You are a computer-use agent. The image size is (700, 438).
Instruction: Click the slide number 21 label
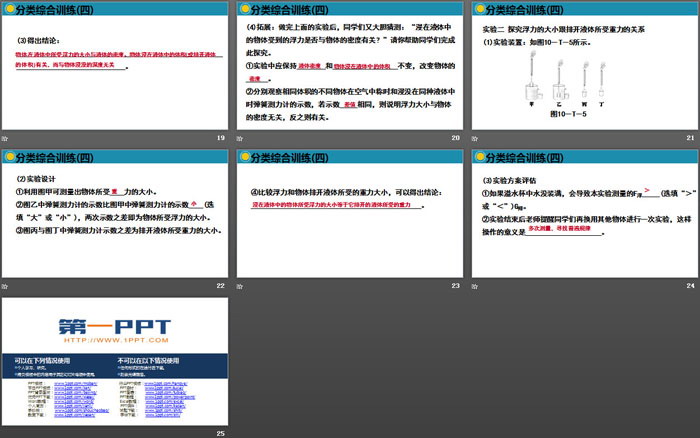(x=686, y=137)
